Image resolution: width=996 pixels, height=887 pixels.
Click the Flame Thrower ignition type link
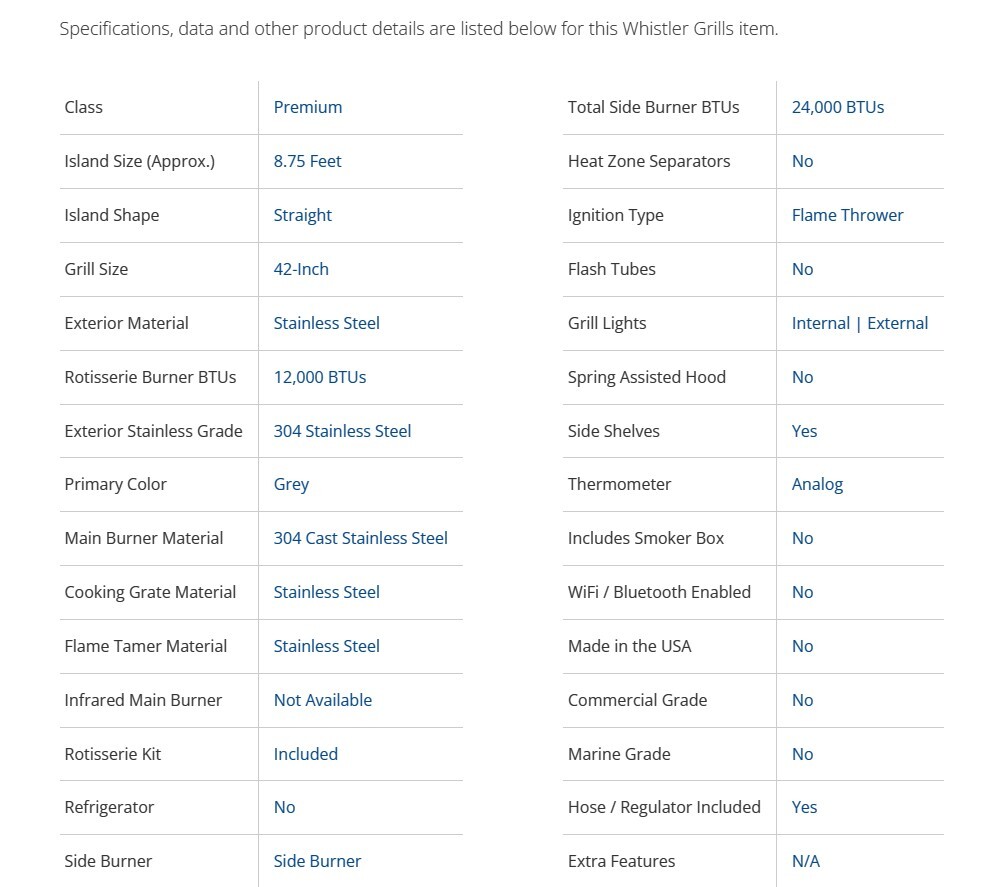pos(847,215)
